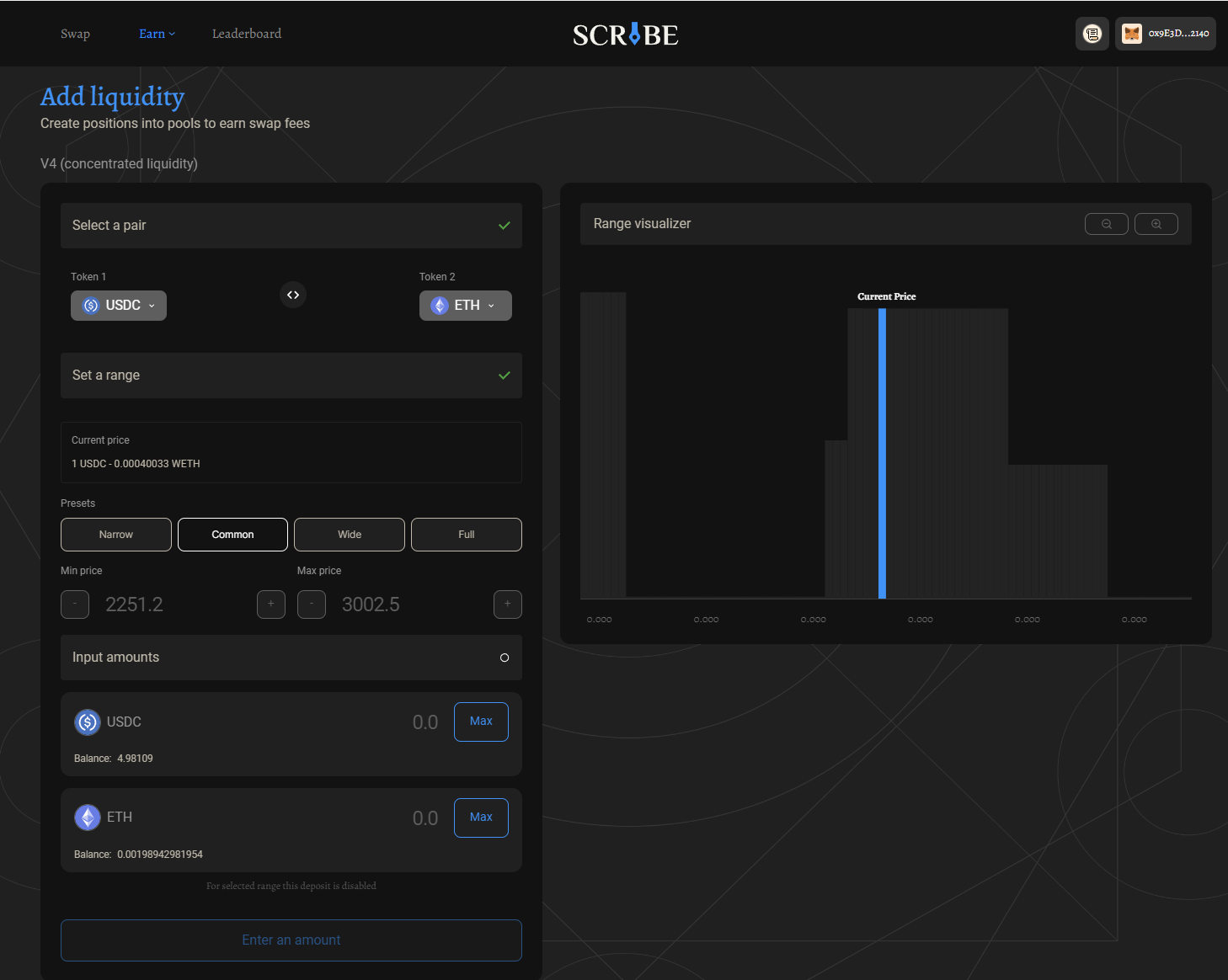Go to the Leaderboard page
This screenshot has width=1228, height=980.
247,34
